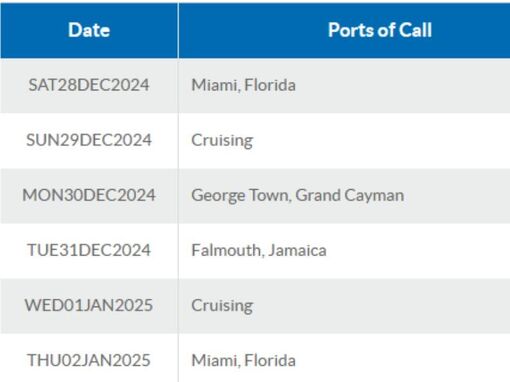The image size is (510, 382).
Task: Click the Ports of Call column header
Action: (x=344, y=30)
